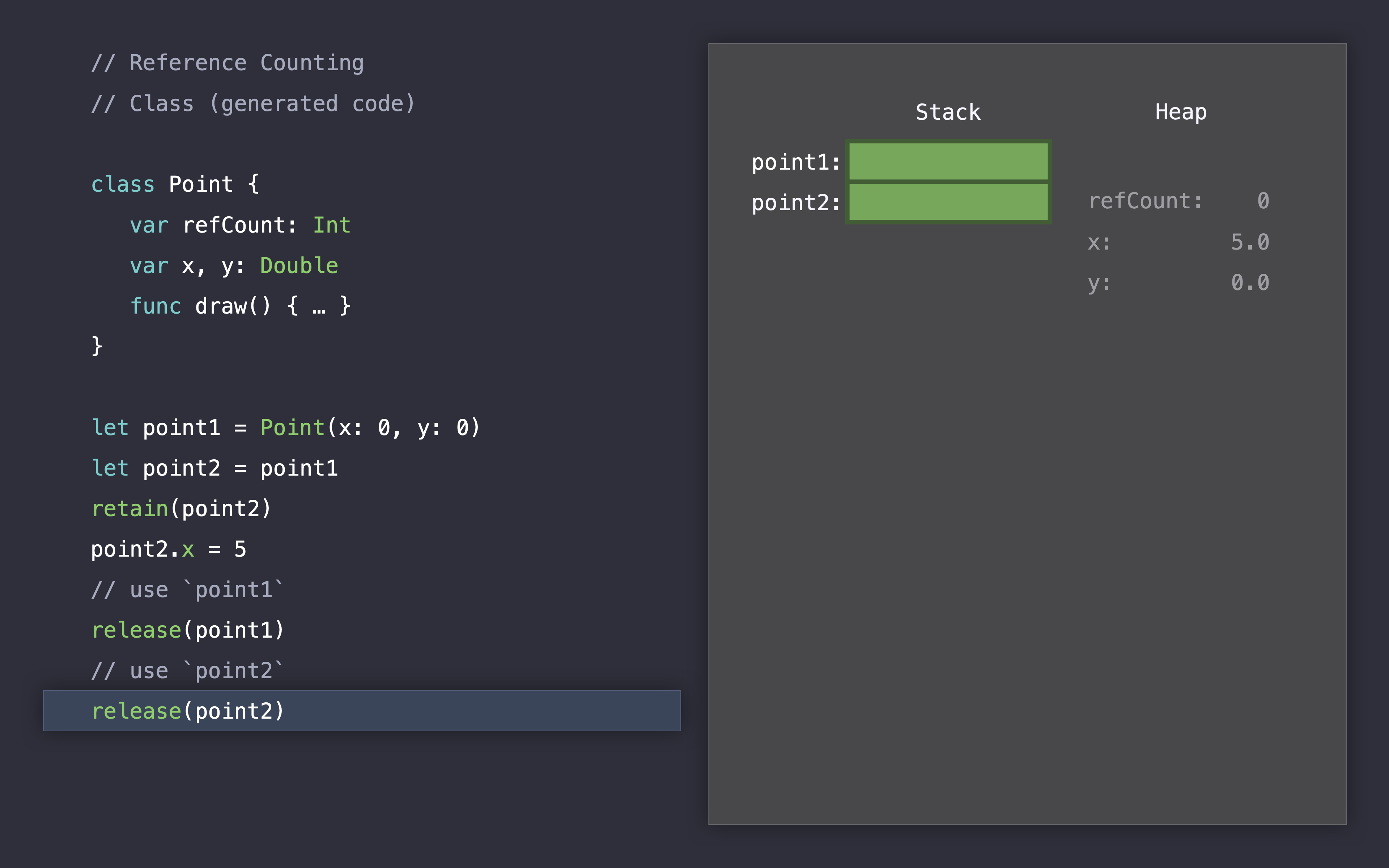
Task: Click the '// Reference Counting' comment
Action: (227, 63)
